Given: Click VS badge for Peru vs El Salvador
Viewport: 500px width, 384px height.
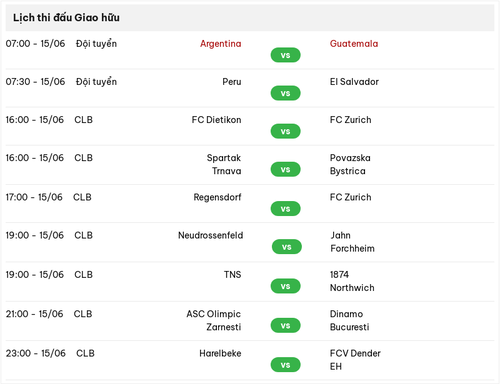Looking at the screenshot, I should click(x=285, y=93).
